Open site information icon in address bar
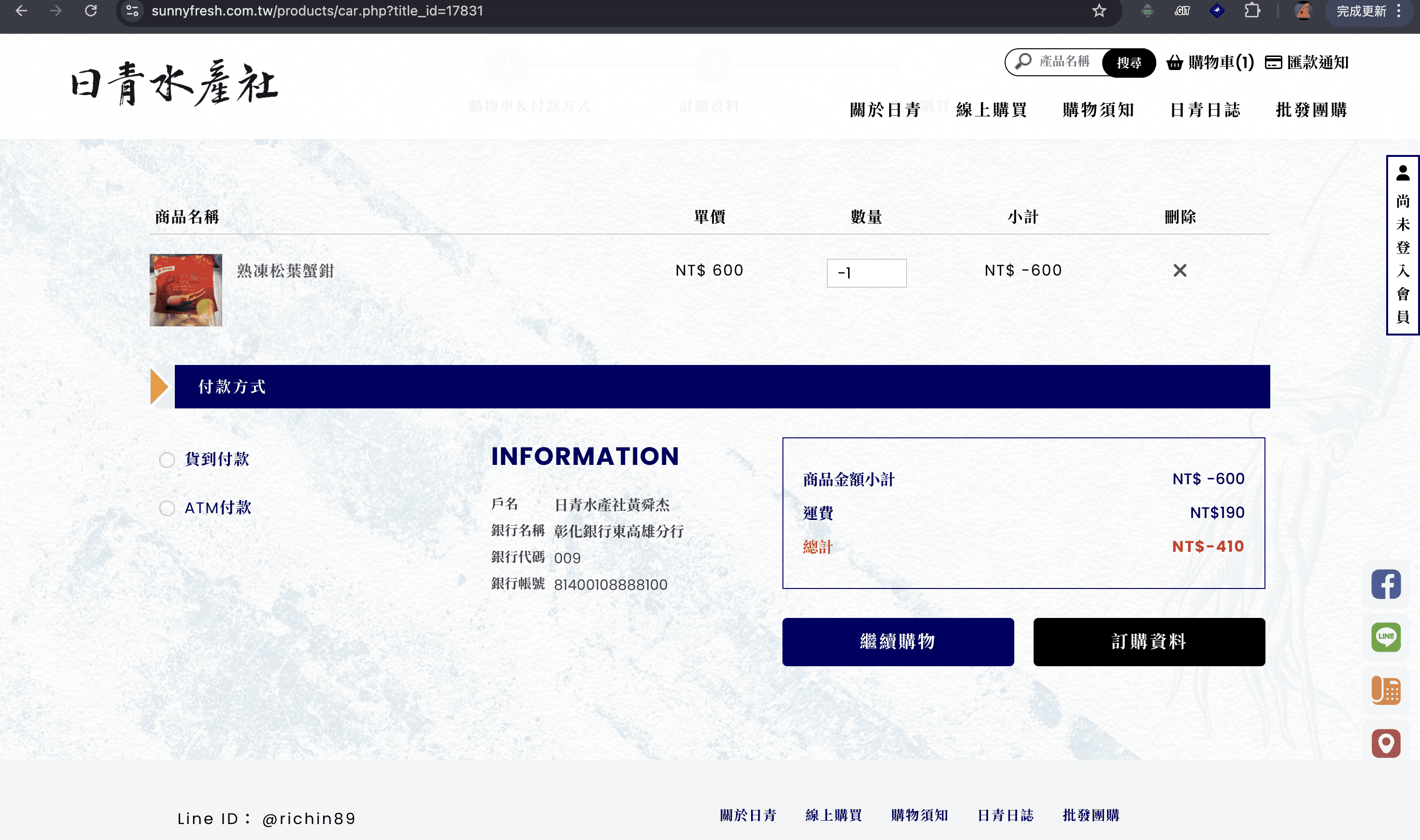The image size is (1420, 840). (132, 11)
